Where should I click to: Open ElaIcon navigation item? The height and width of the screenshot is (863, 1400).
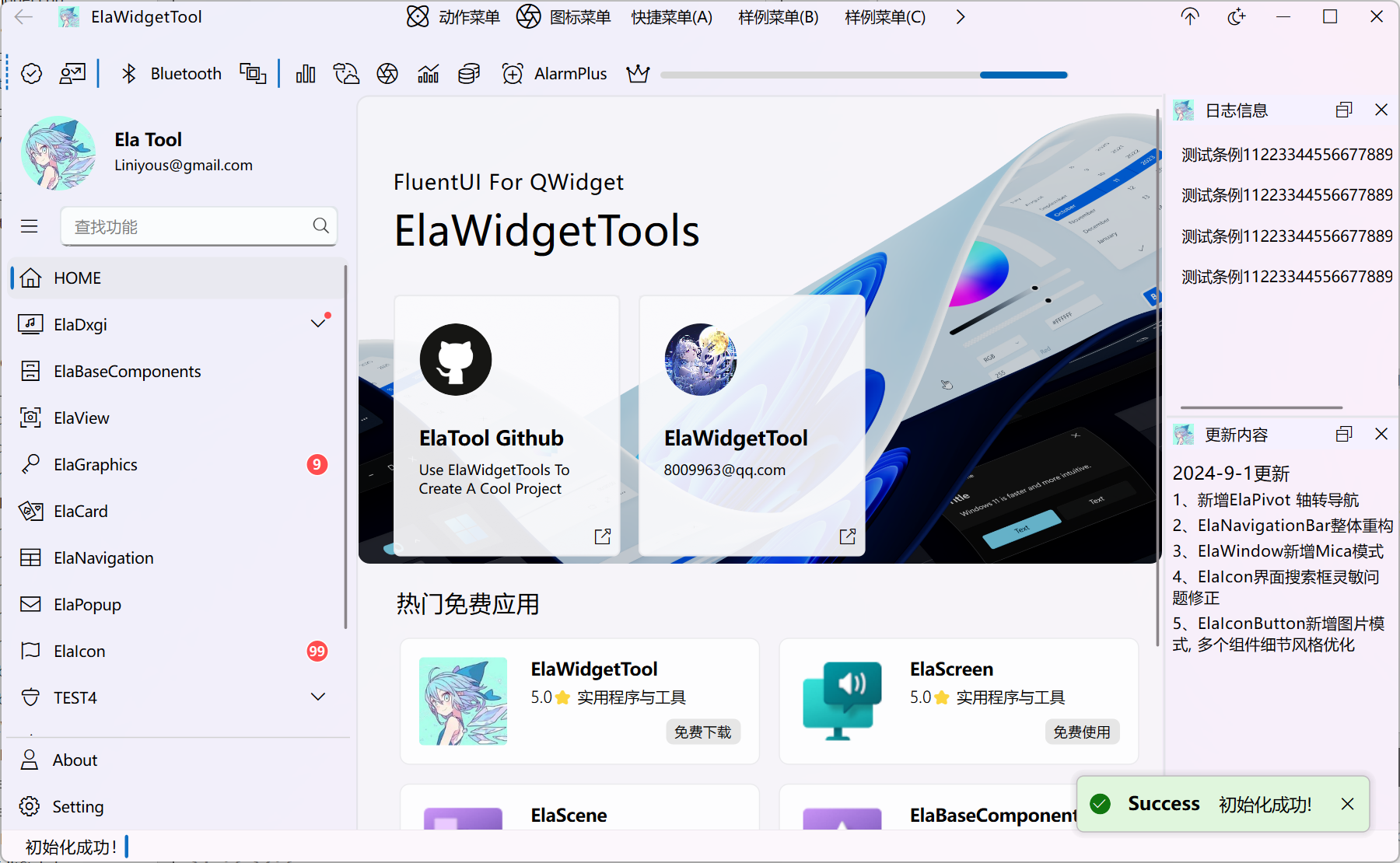click(x=177, y=652)
